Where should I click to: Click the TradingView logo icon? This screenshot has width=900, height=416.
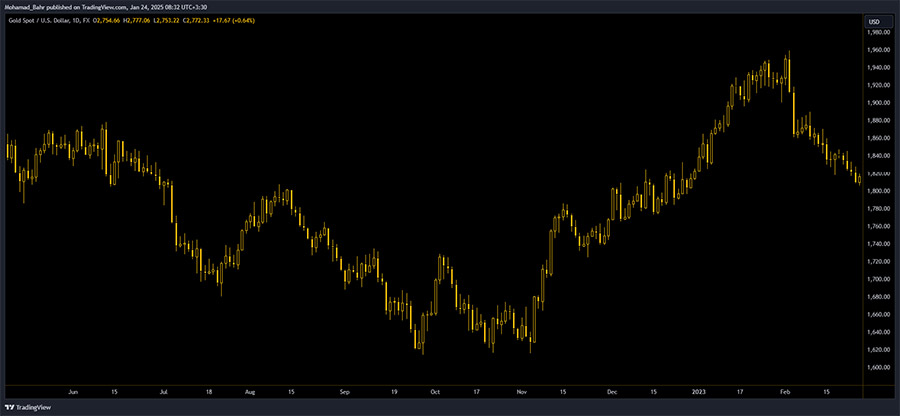click(x=10, y=408)
